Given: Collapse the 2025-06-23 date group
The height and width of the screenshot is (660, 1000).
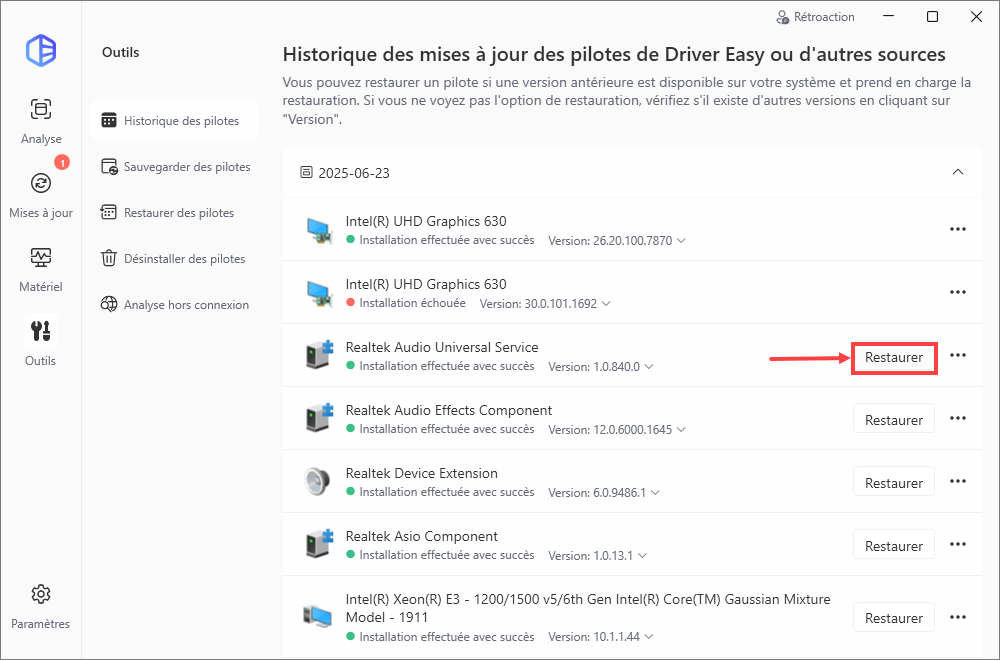Looking at the screenshot, I should click(958, 172).
